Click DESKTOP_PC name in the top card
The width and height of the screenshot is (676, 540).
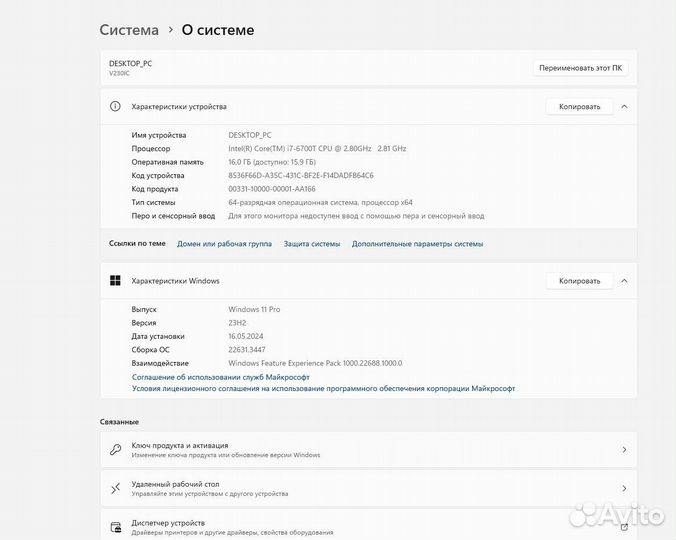tap(131, 63)
